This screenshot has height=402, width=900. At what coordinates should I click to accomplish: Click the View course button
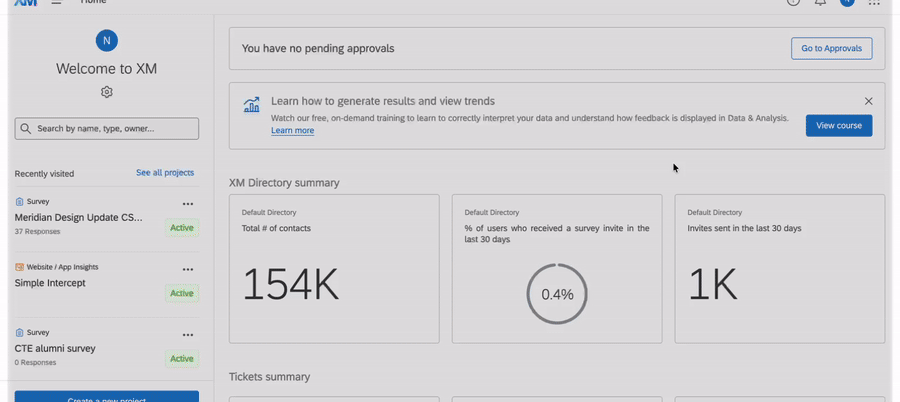(839, 126)
